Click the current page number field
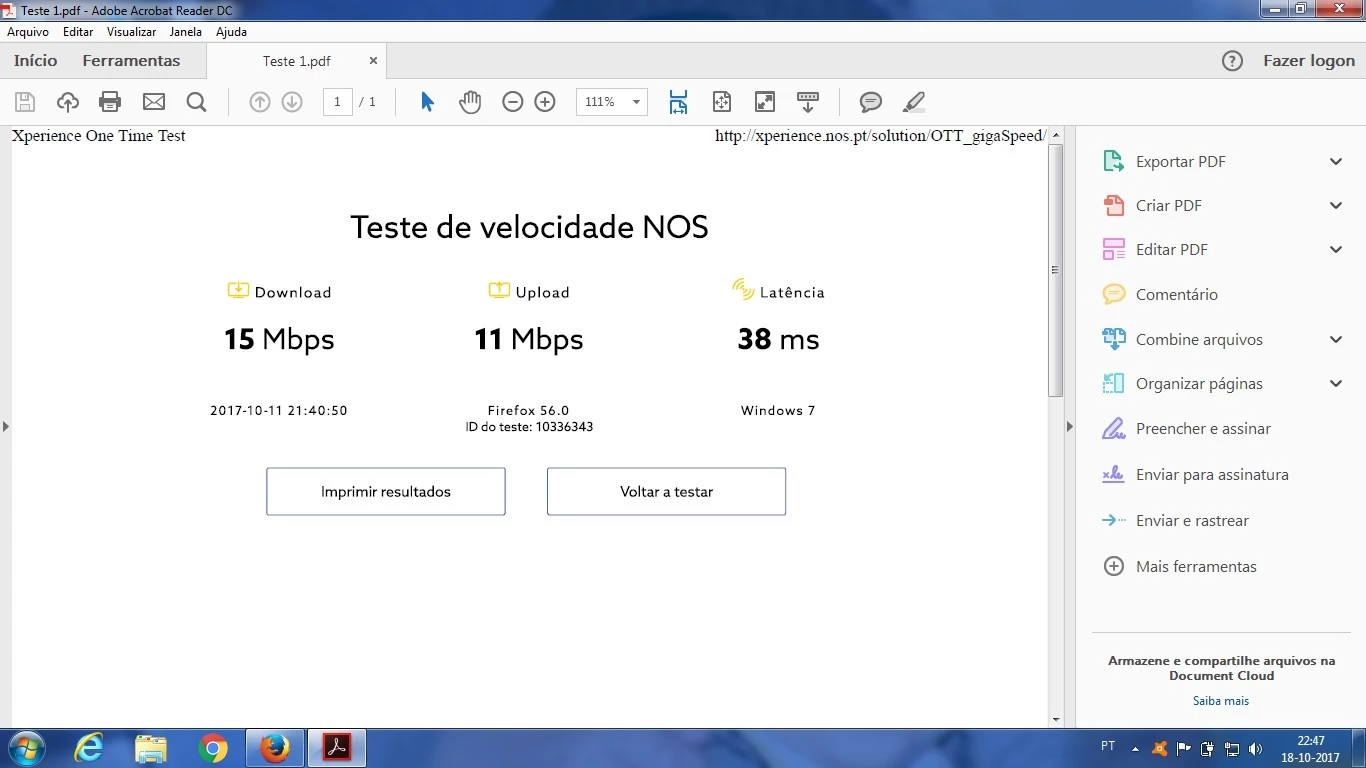This screenshot has width=1366, height=768. [338, 102]
